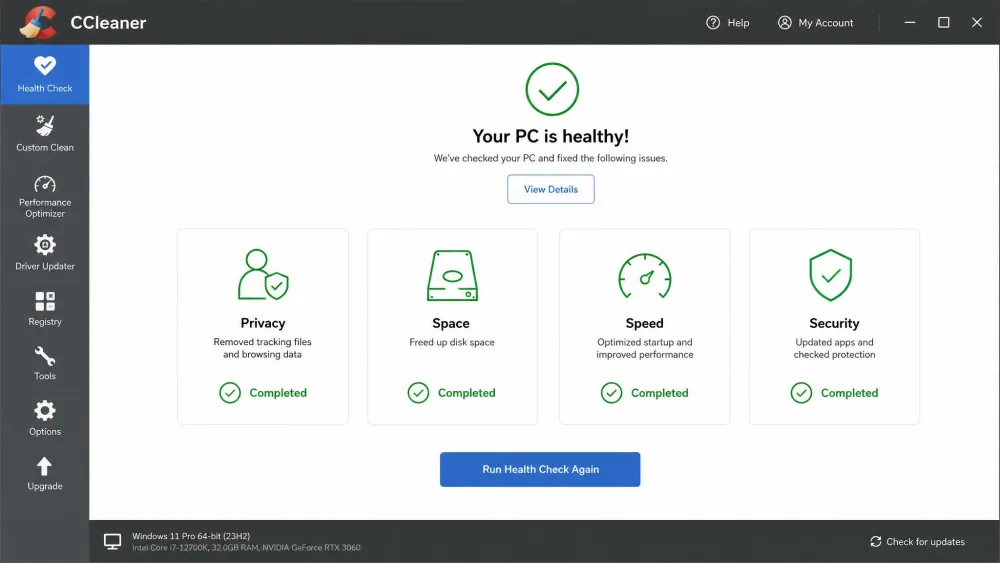Screen dimensions: 1000x563
Task: Click 'Updated apps and checked protection' text
Action: click(834, 348)
